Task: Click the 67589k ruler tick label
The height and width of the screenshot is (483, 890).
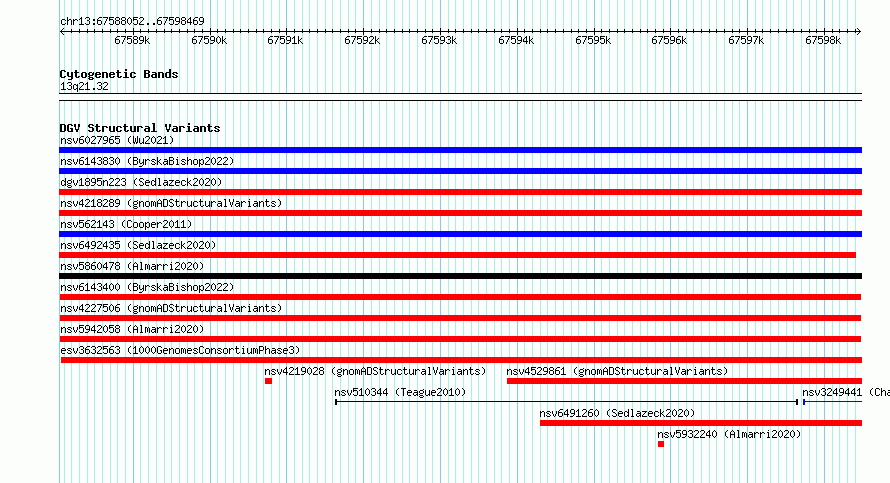Action: (132, 40)
